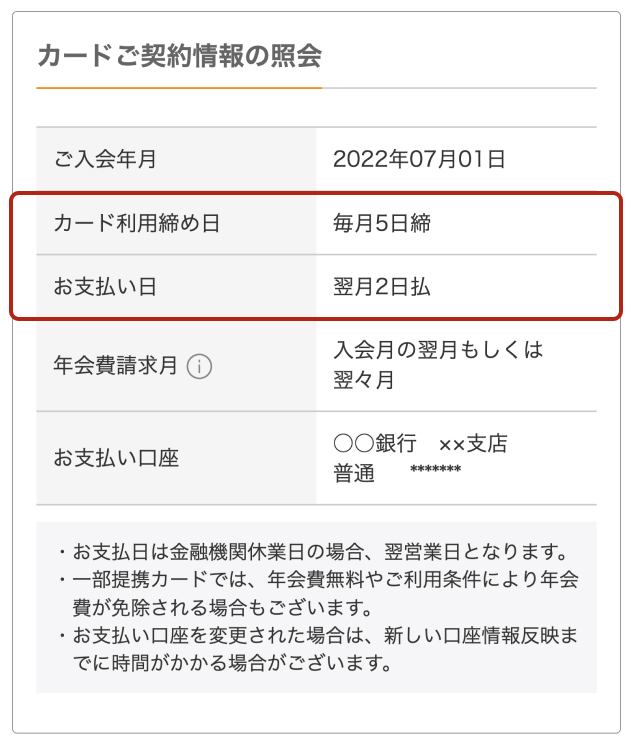Click the ××支店 branch name

[473, 444]
